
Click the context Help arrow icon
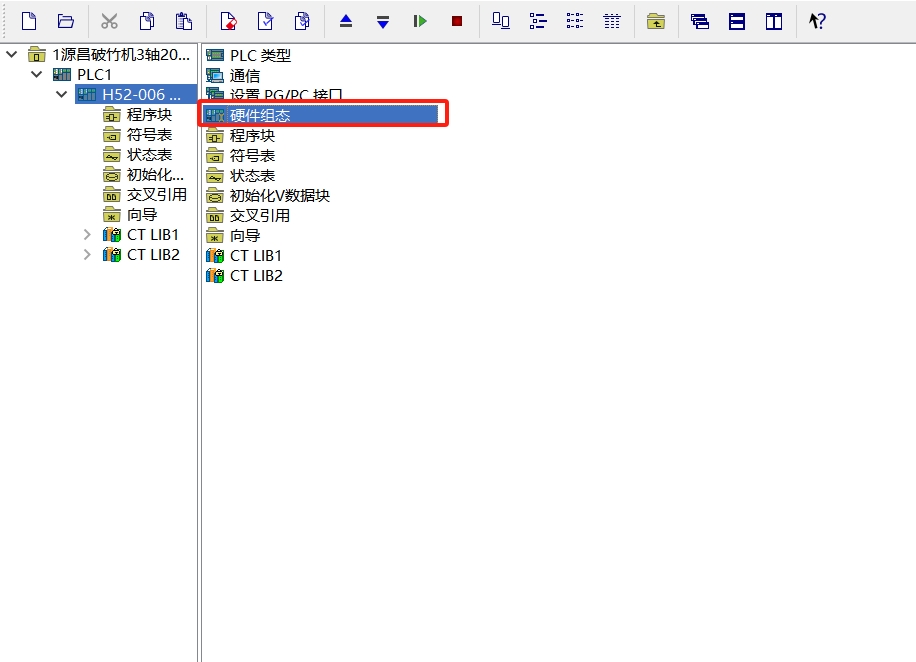817,21
